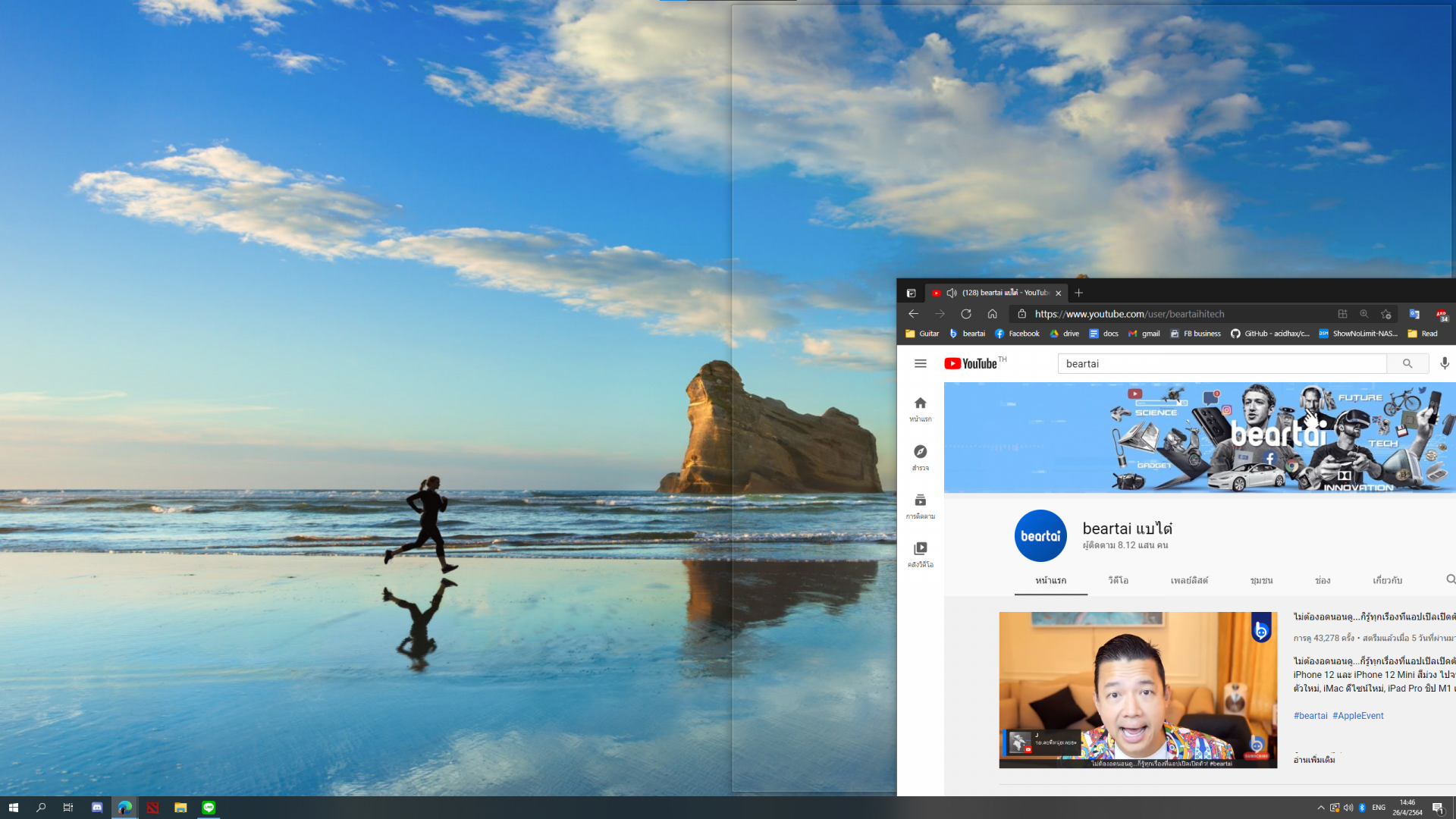Screen dimensions: 1456x819
Task: Click the #AppleEvent hashtag link
Action: tap(1358, 716)
